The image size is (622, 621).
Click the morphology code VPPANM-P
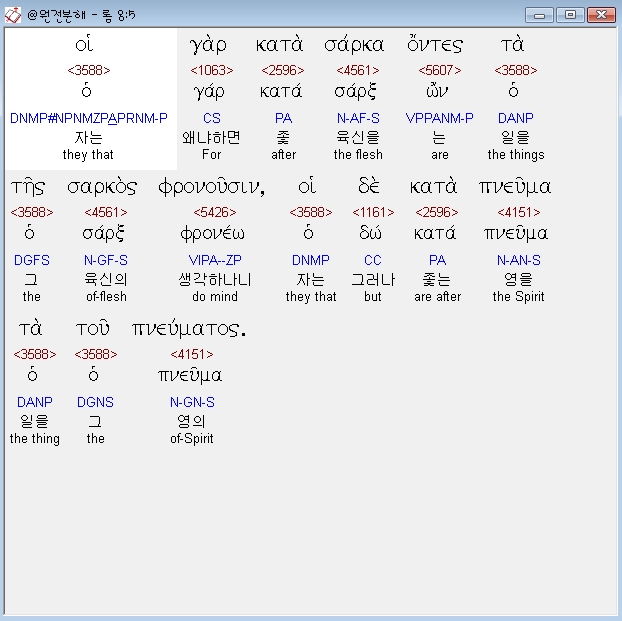(x=440, y=118)
